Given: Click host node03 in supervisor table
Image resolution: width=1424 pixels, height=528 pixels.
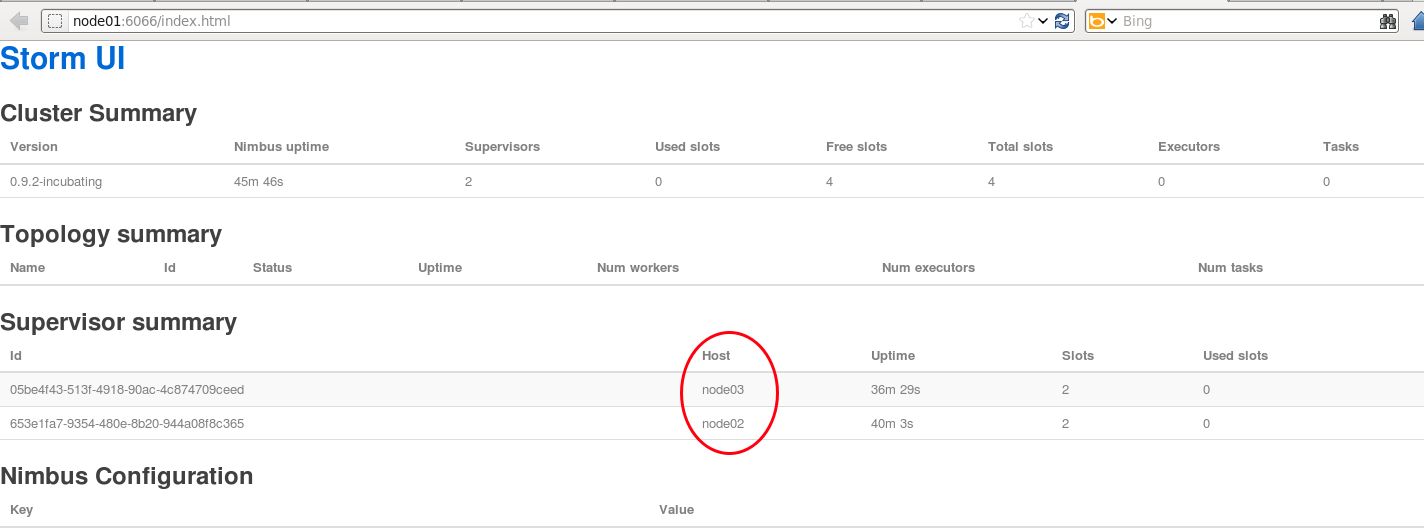Looking at the screenshot, I should [x=723, y=390].
